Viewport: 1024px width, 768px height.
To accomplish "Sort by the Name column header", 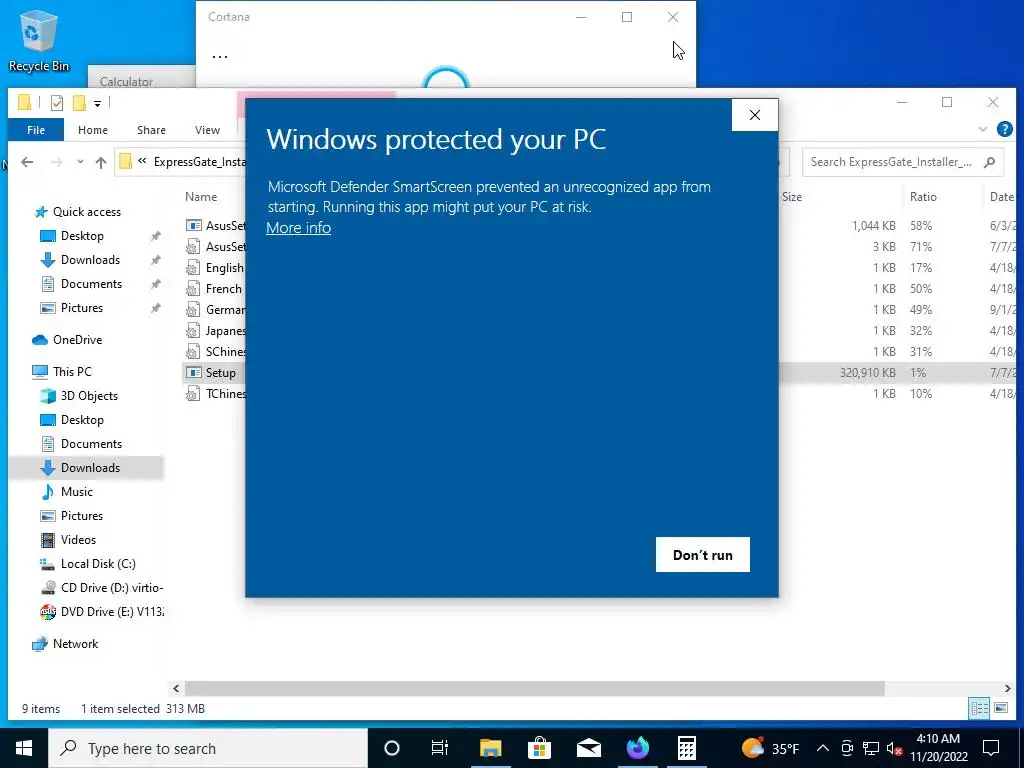I will pos(200,197).
